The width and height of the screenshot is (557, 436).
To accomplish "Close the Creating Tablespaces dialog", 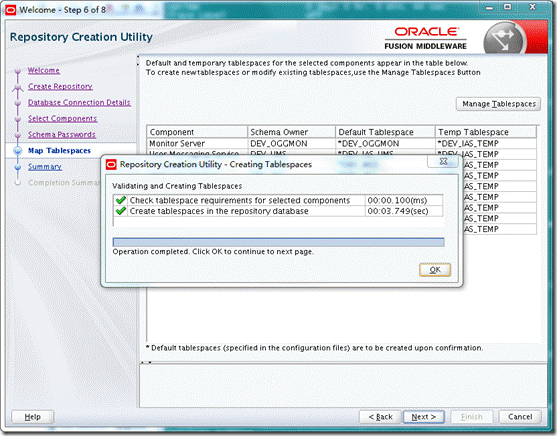I will pos(443,161).
